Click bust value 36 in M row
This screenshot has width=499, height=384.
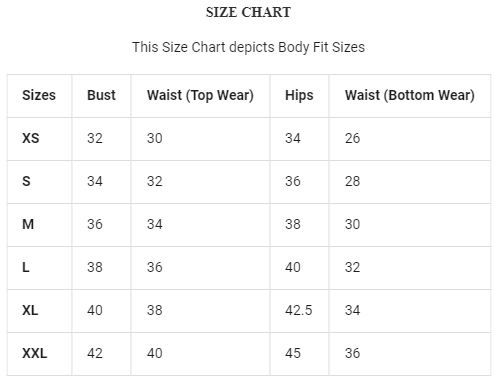[x=95, y=224]
